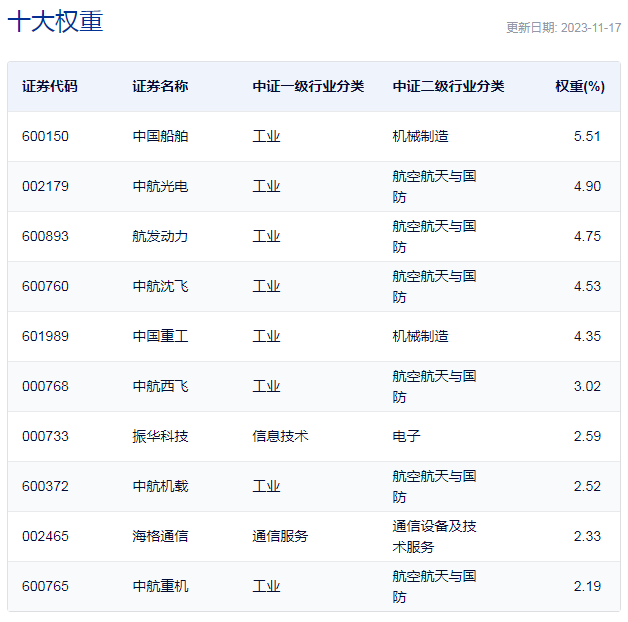Select stock name 中航西飞
This screenshot has width=628, height=622.
click(160, 386)
